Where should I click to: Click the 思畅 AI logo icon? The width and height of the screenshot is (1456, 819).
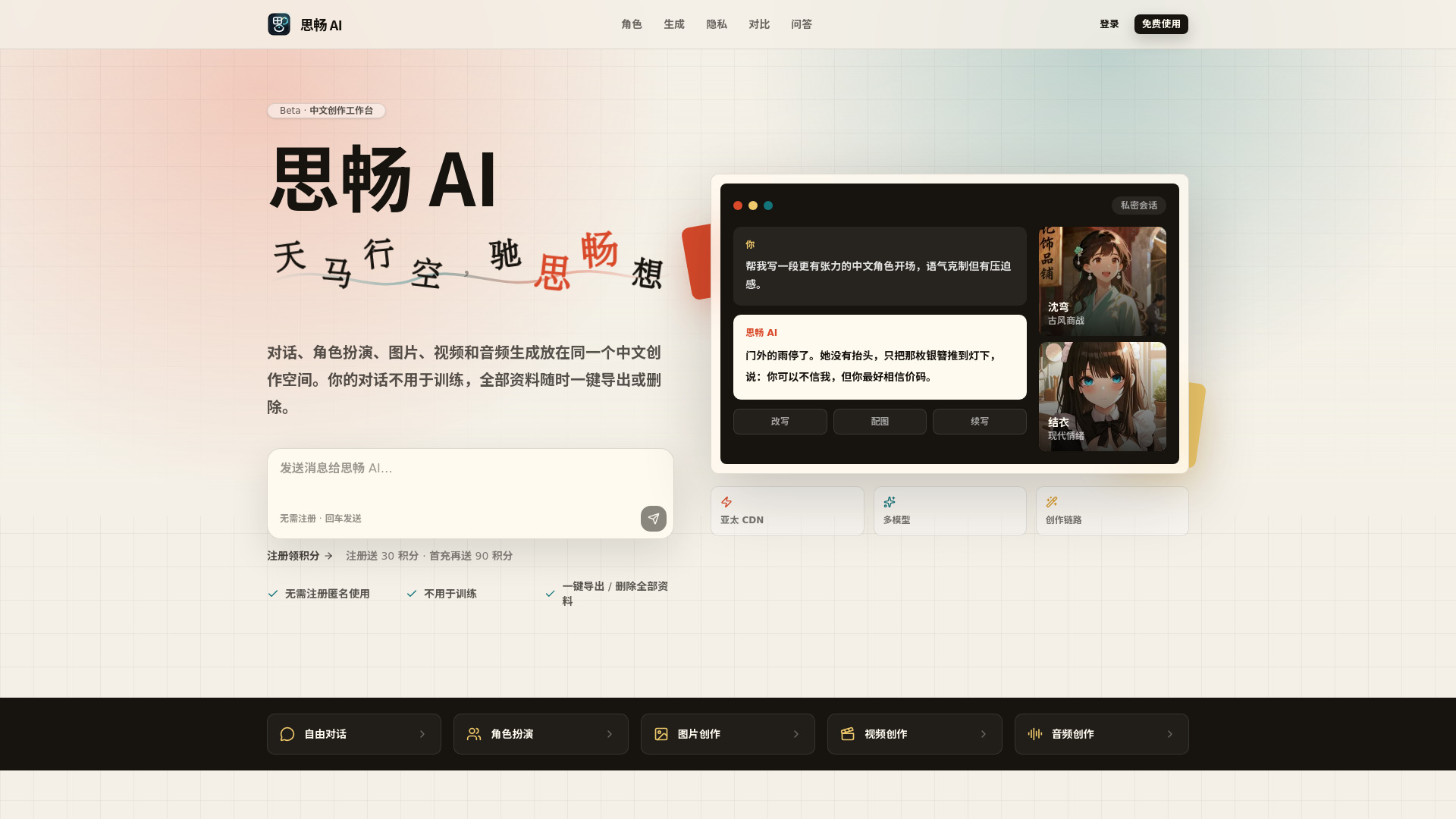[x=279, y=24]
